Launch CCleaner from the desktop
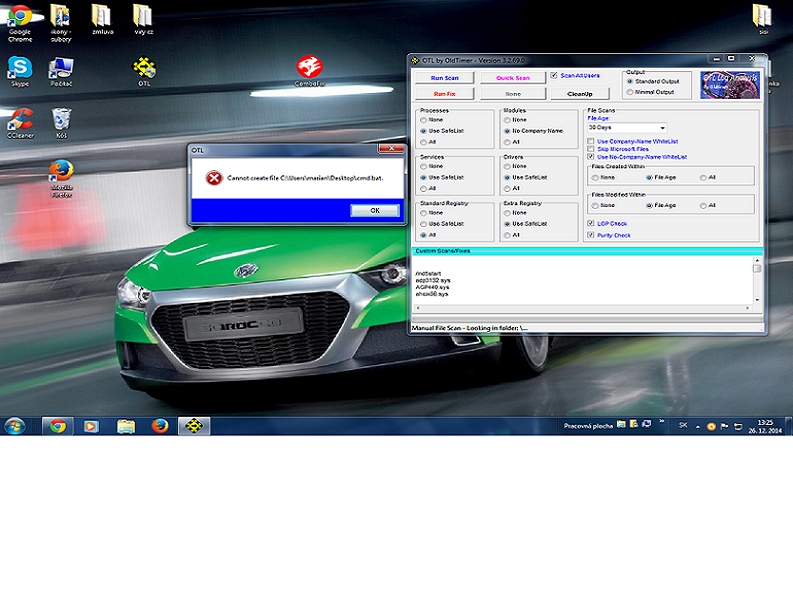Image resolution: width=793 pixels, height=595 pixels. [19, 120]
